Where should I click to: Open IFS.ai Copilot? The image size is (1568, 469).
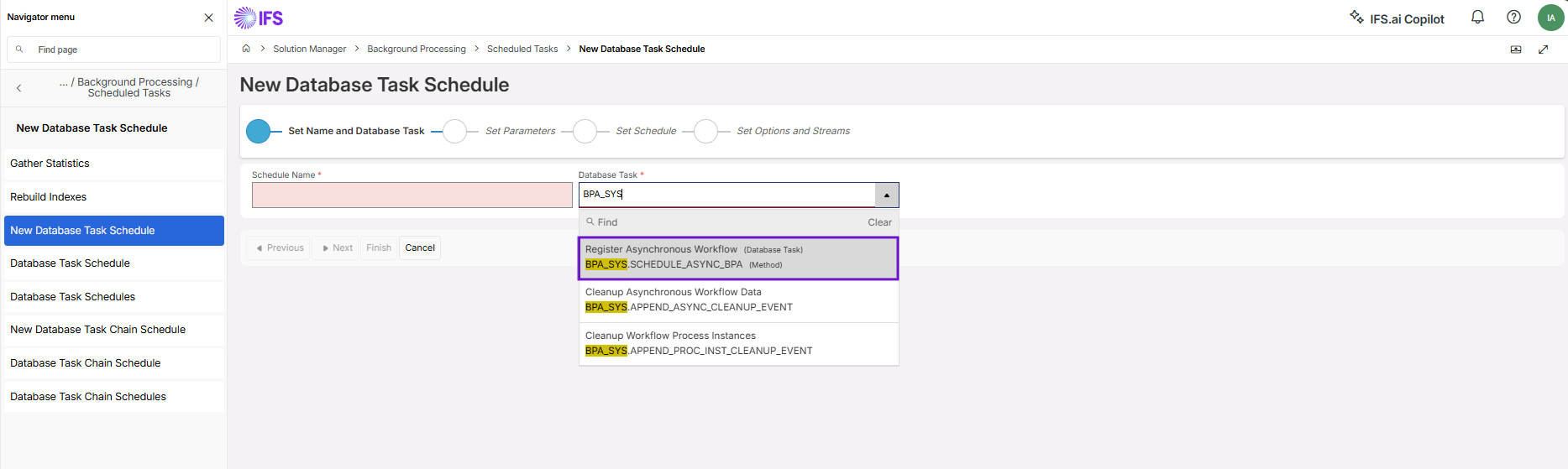(1397, 18)
